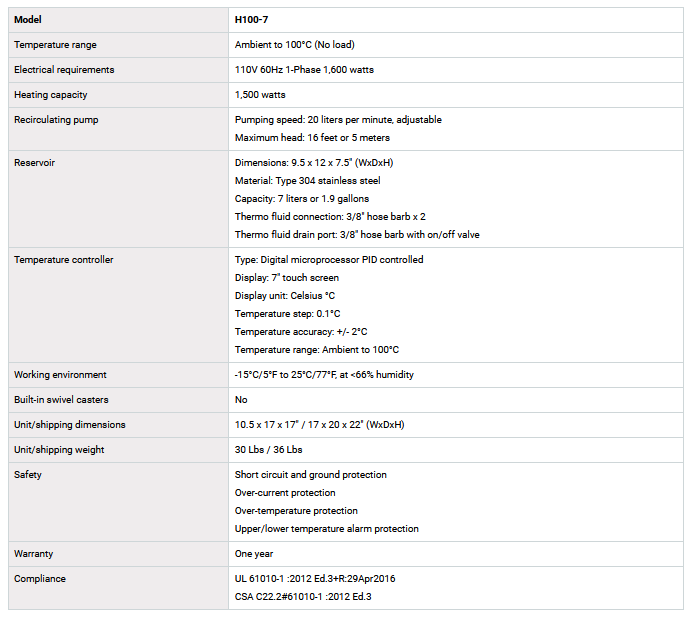Click the Electrical requirements label

(x=64, y=70)
